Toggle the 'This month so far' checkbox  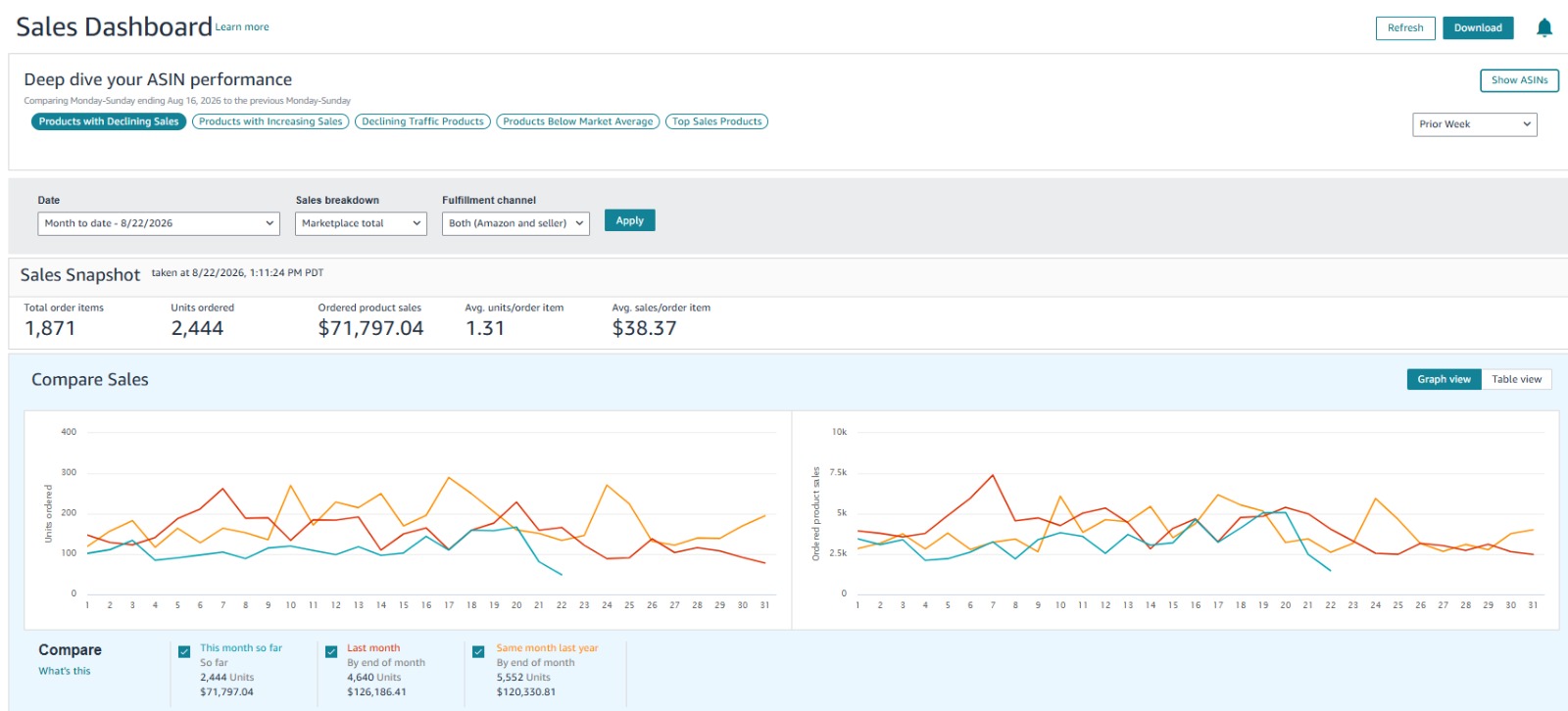coord(184,651)
